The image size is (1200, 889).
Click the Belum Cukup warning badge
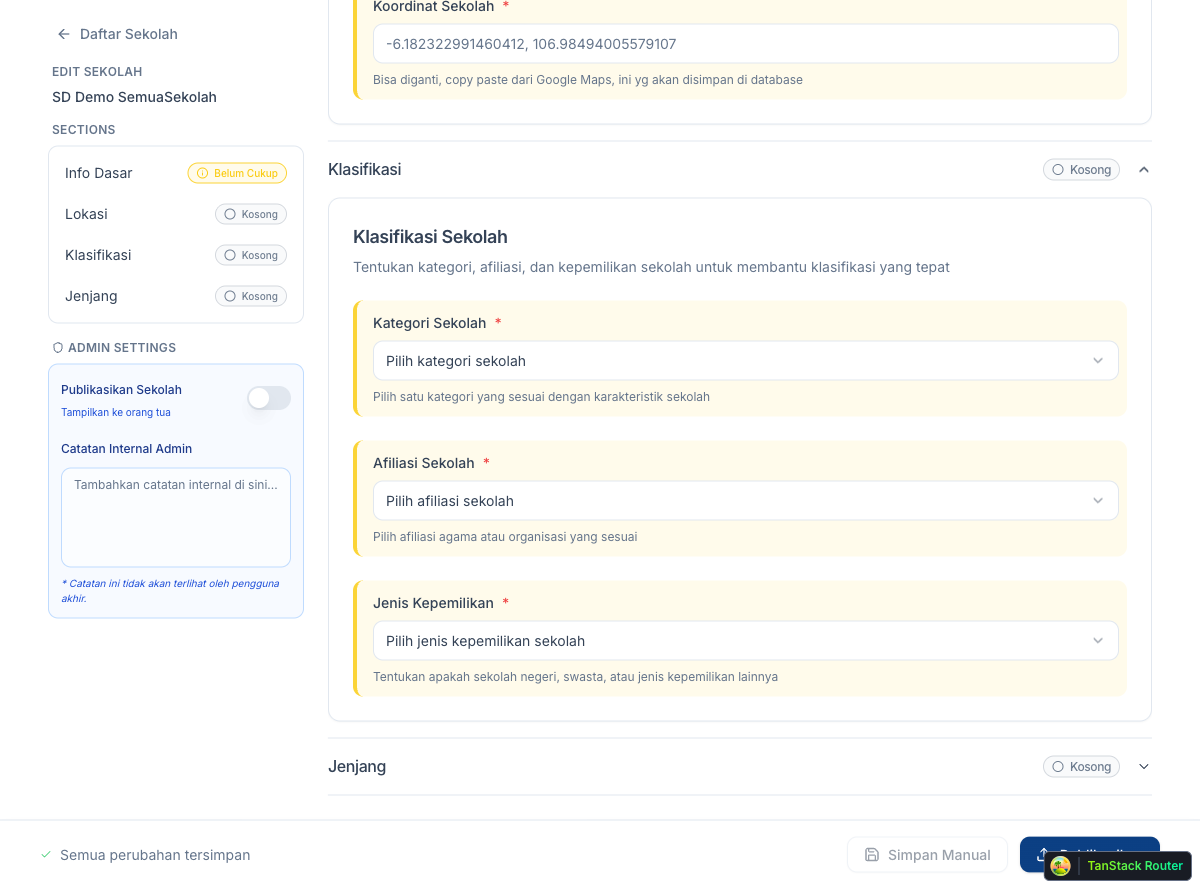[237, 173]
